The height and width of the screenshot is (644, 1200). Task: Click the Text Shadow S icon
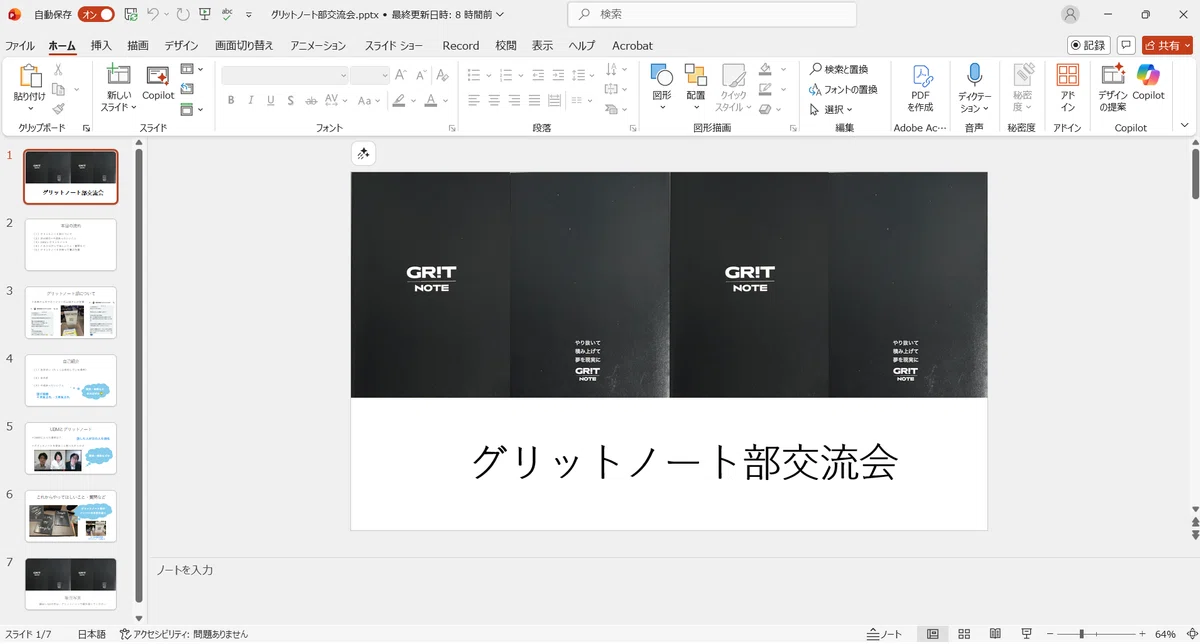290,100
